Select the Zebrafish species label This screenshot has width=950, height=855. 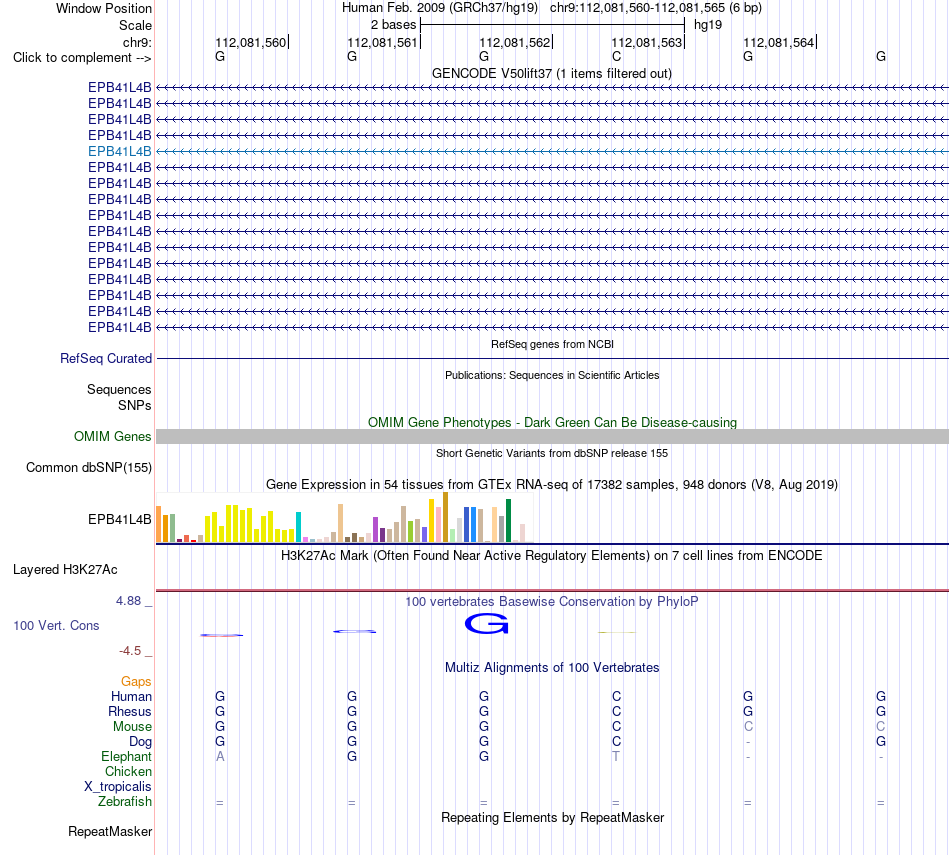tap(125, 801)
